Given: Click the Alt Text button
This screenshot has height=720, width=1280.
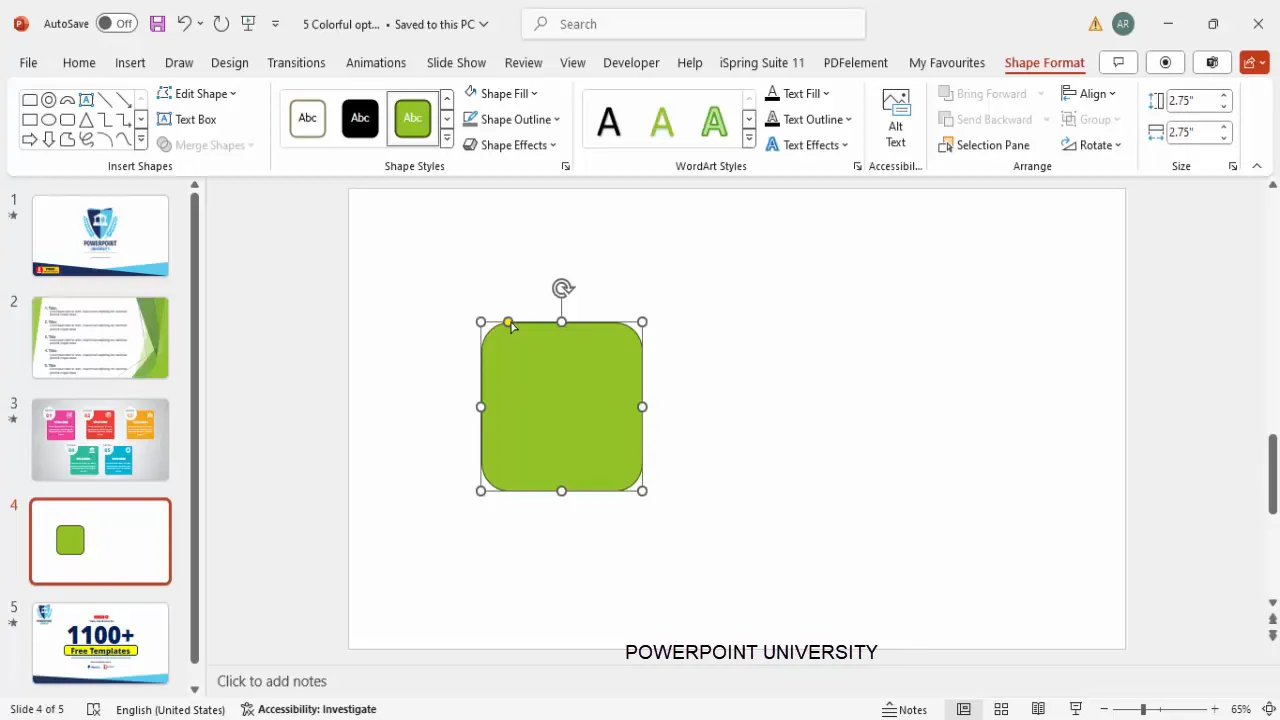Looking at the screenshot, I should 895,120.
